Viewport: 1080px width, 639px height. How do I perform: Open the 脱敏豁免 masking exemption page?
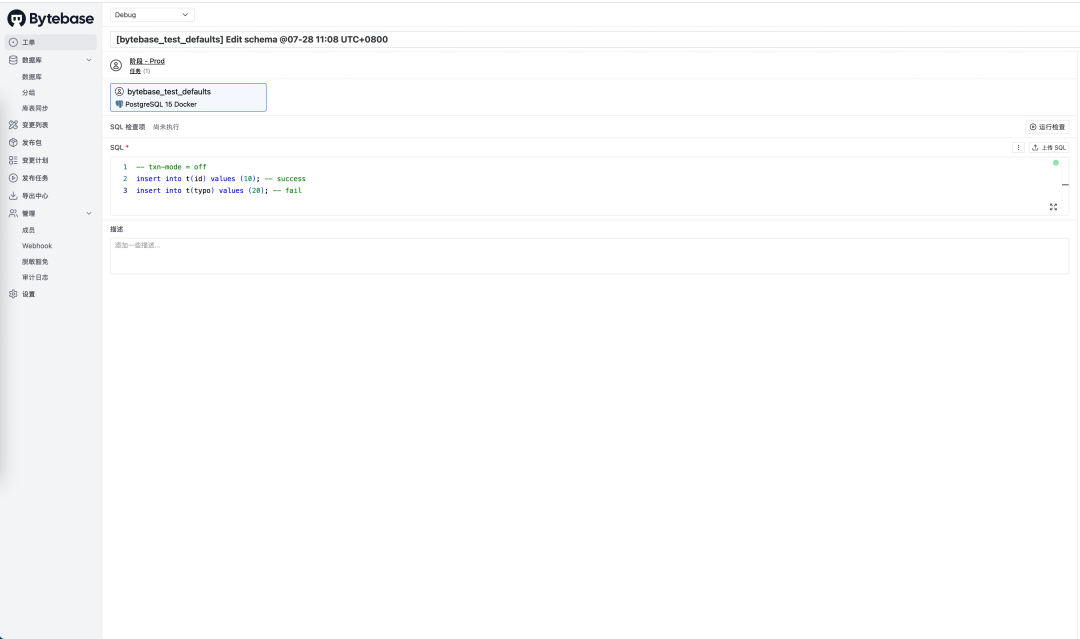[x=35, y=262]
